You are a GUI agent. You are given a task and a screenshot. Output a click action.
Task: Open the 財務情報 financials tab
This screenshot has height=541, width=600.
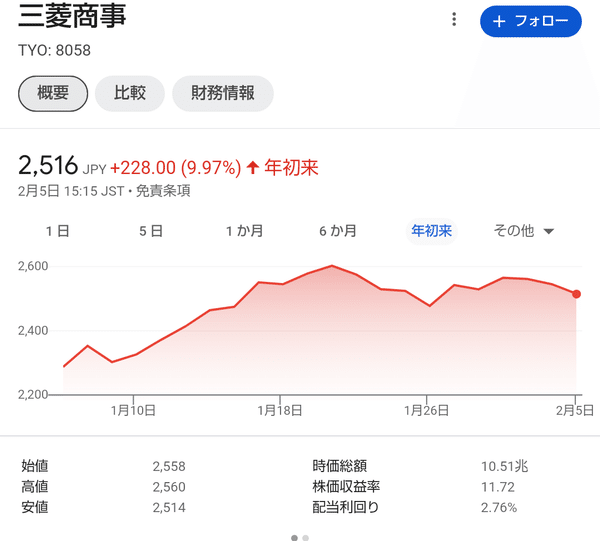tap(223, 93)
